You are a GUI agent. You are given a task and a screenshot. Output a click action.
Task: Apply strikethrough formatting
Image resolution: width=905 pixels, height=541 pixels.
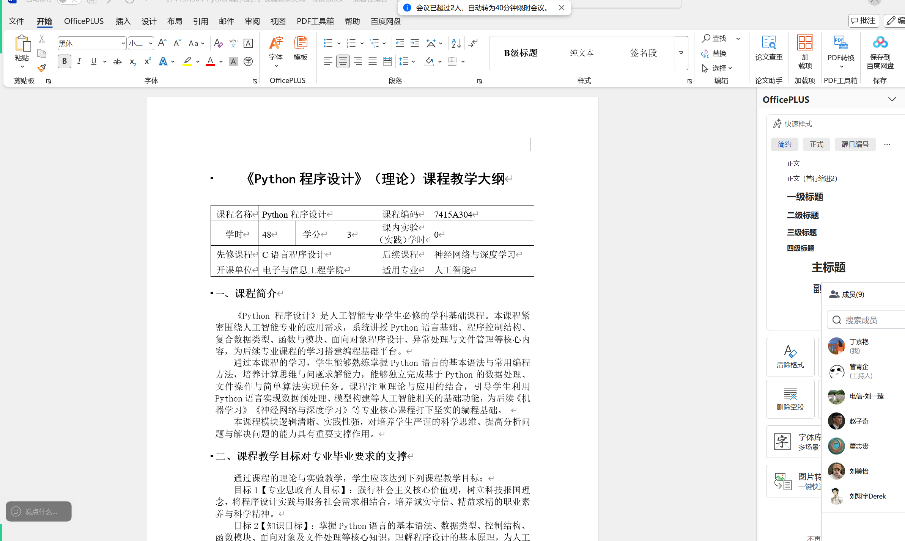(118, 61)
